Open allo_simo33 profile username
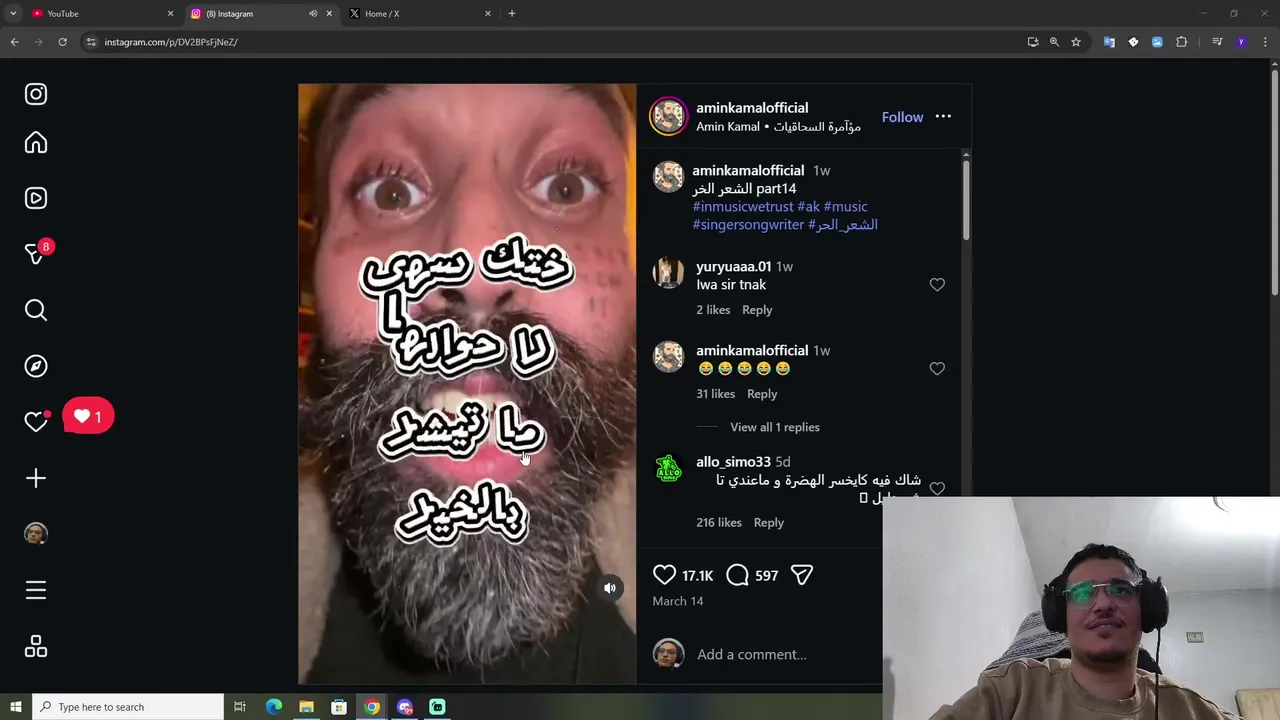This screenshot has height=720, width=1280. point(733,462)
